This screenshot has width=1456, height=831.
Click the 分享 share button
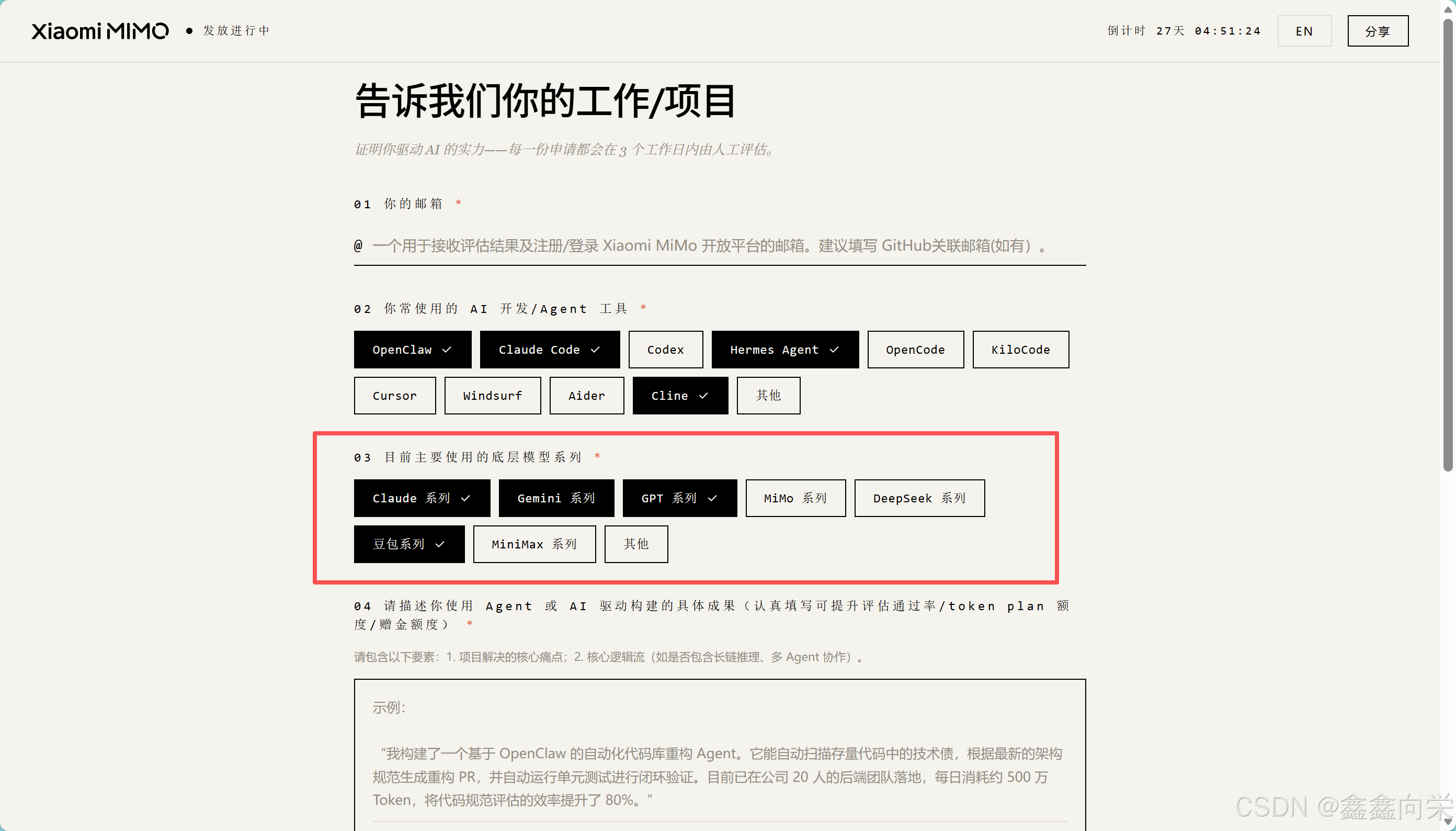(x=1378, y=31)
